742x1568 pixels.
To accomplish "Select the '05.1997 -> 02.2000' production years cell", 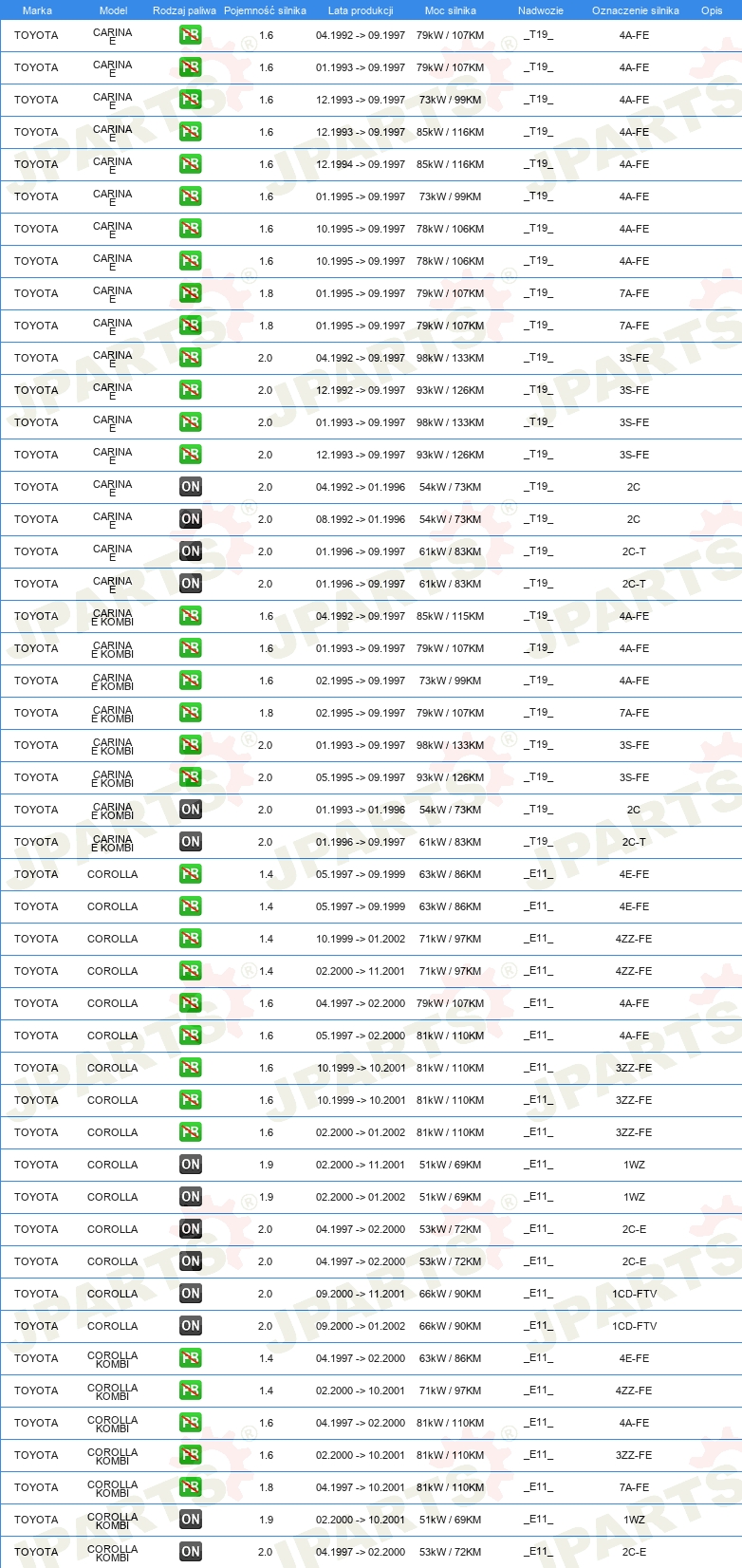I will coord(361,1036).
